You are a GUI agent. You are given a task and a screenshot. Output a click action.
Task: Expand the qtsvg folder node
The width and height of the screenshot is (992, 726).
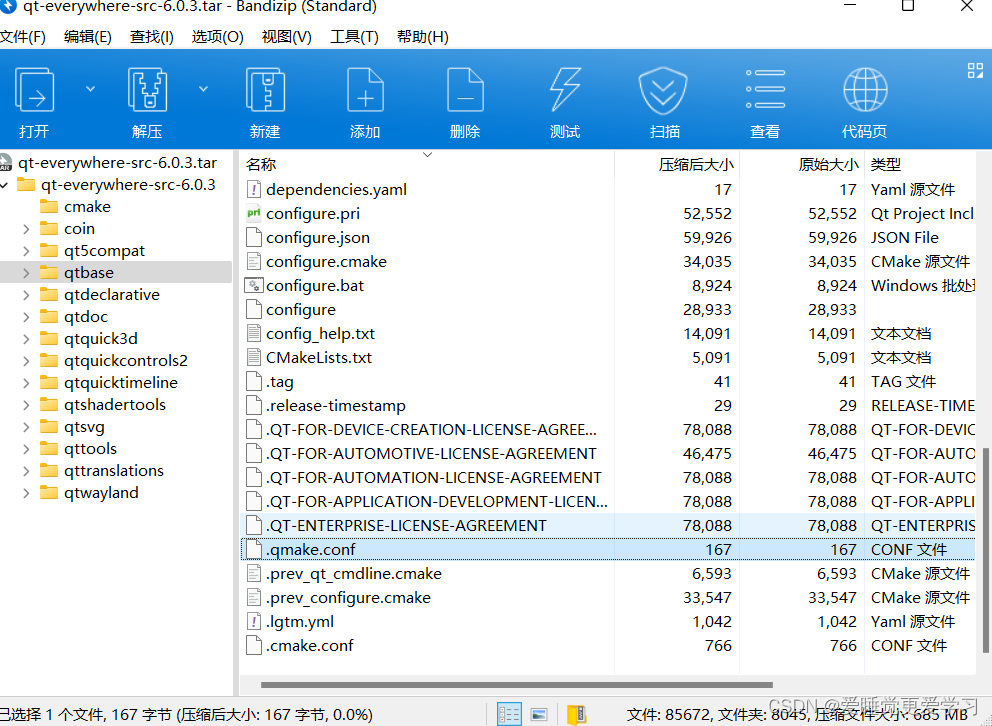point(26,428)
